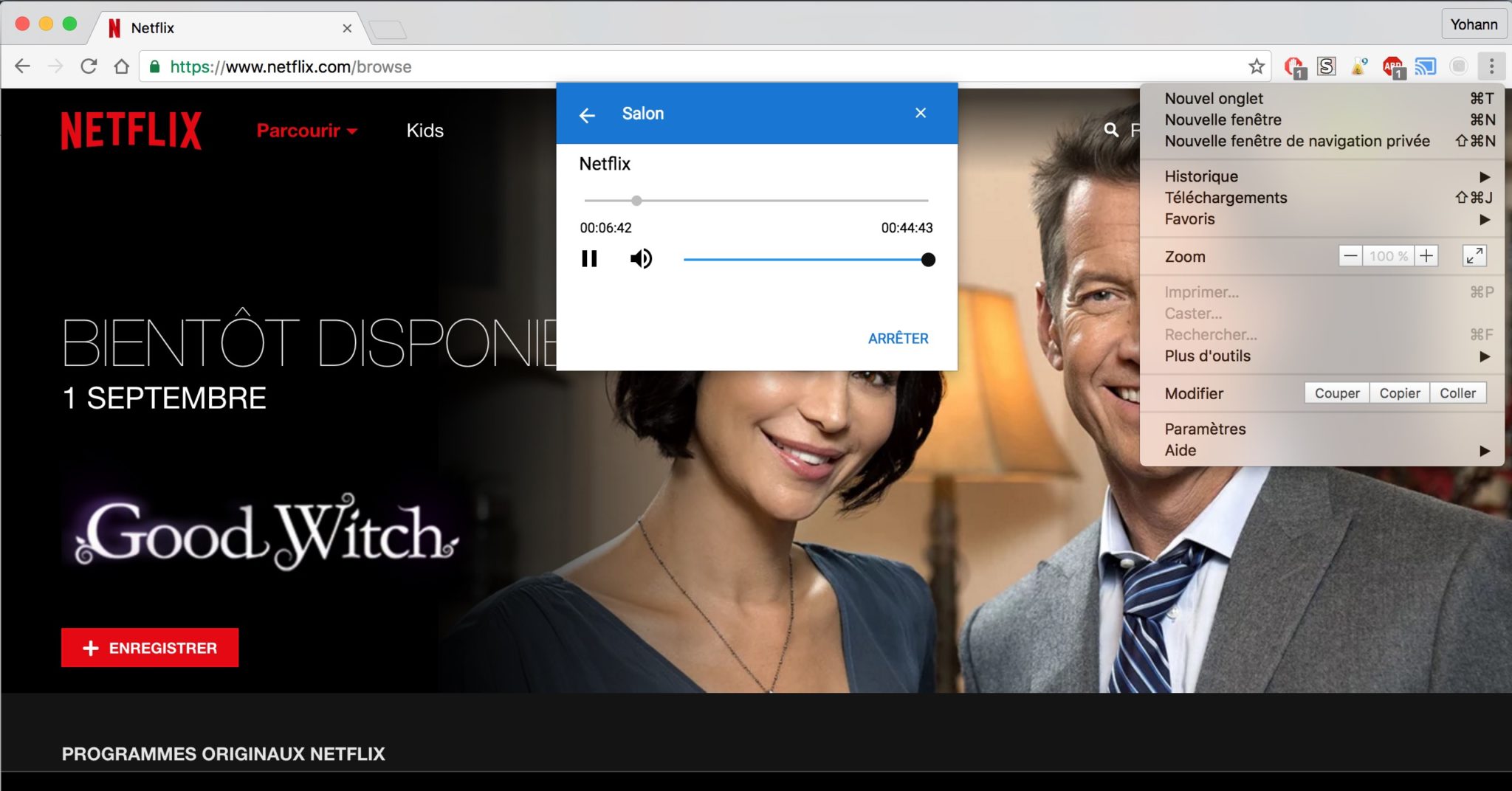Click the browser back arrow

23,66
